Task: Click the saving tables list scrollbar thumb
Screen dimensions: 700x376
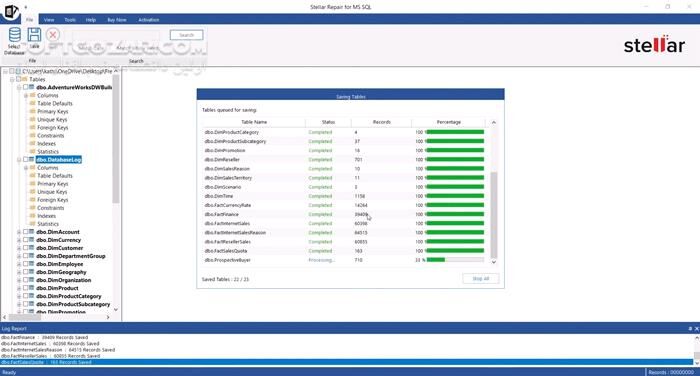Action: 494,214
